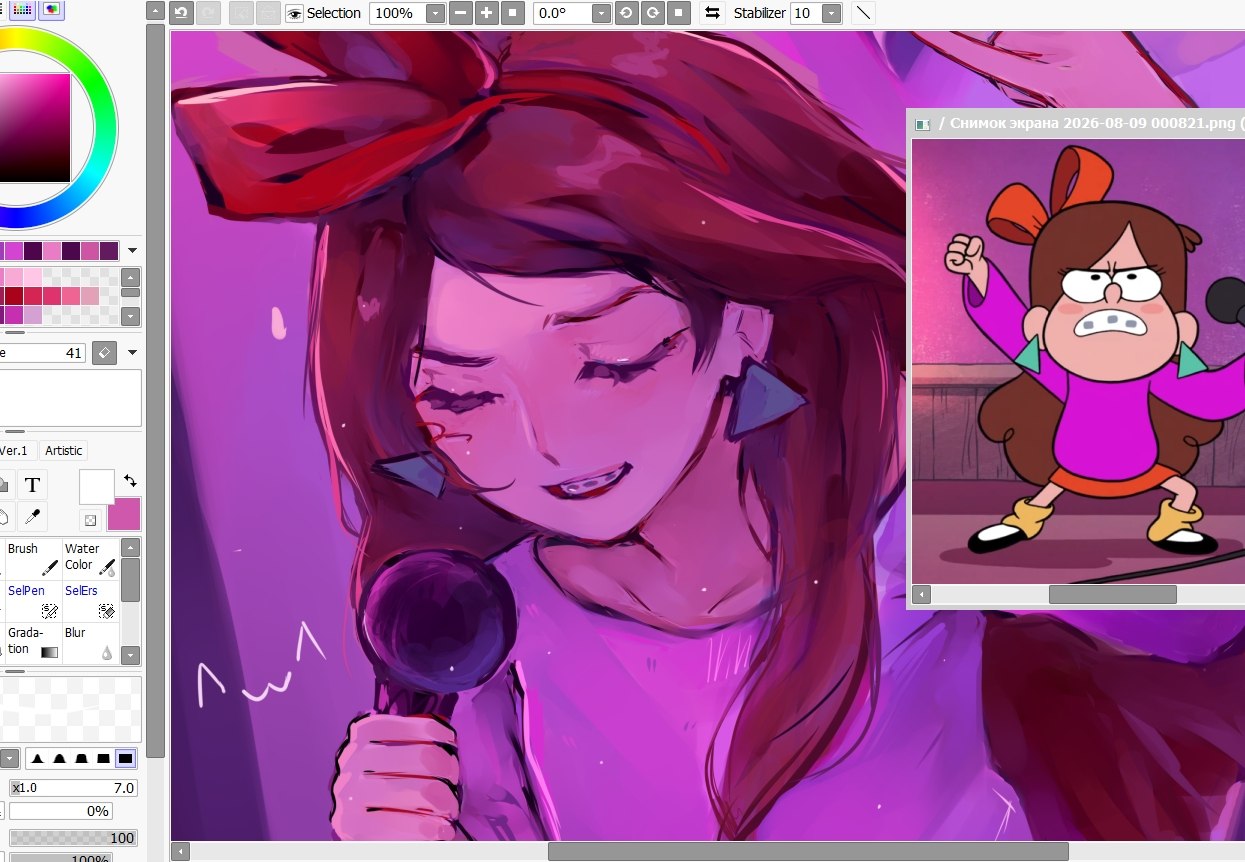
Task: Expand the color history dropdown arrow
Action: pos(132,251)
